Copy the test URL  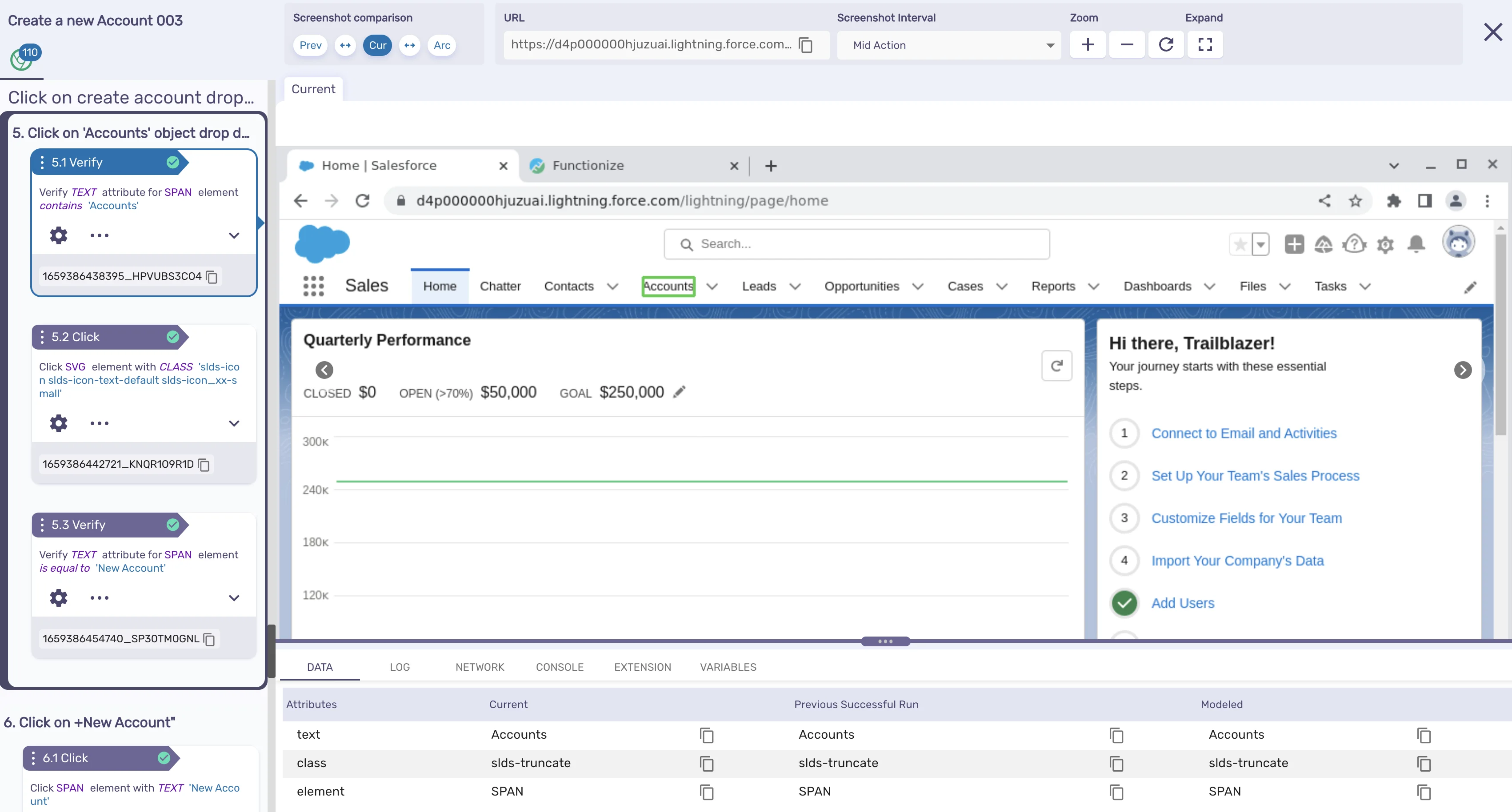[x=805, y=45]
